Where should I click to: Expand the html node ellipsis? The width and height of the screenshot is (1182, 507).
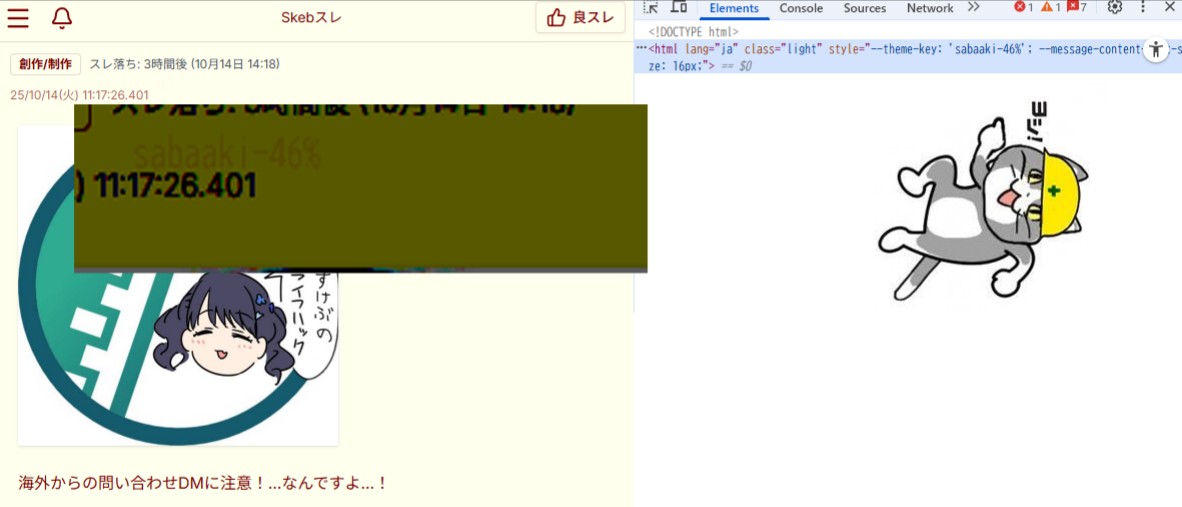tap(641, 48)
